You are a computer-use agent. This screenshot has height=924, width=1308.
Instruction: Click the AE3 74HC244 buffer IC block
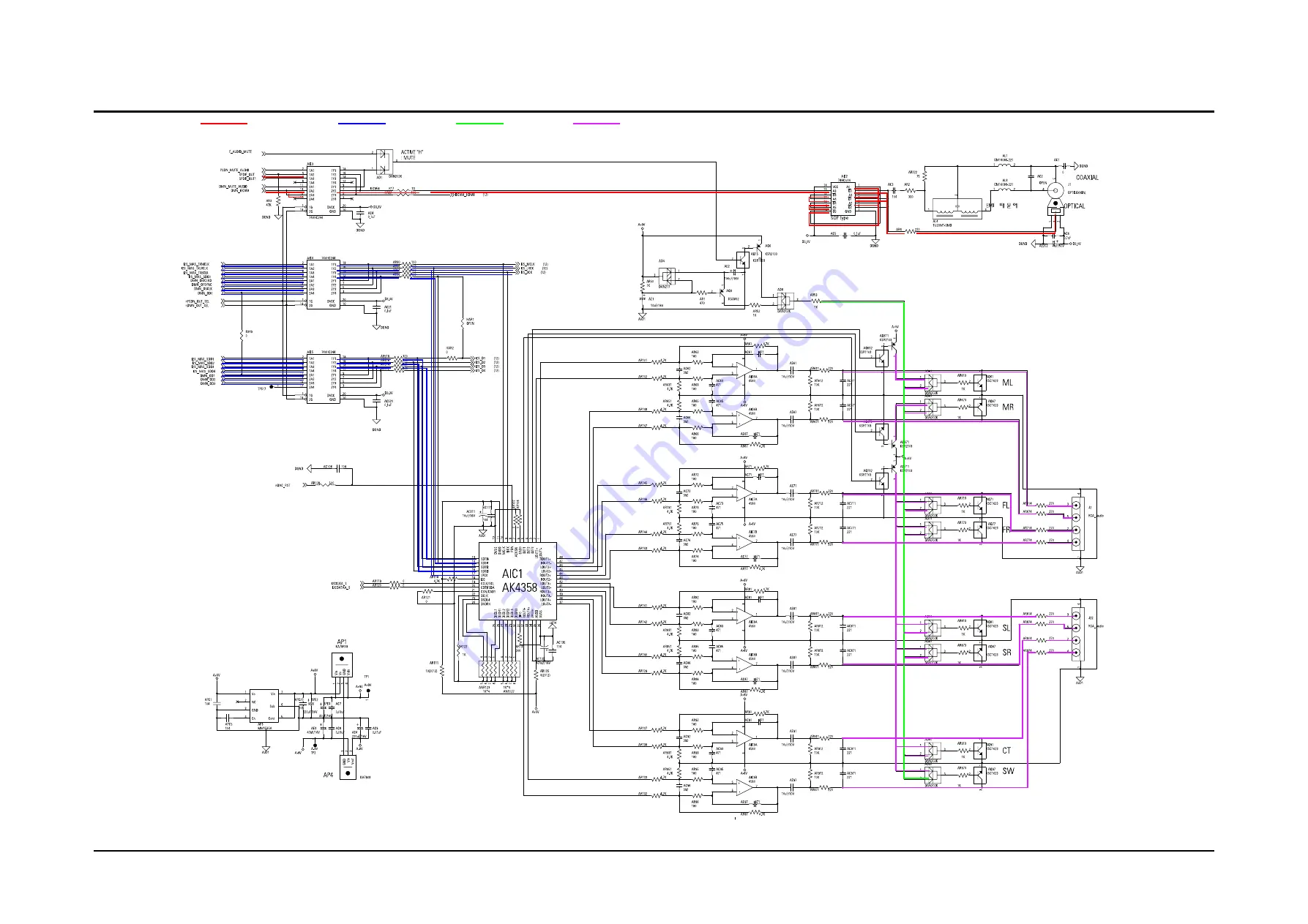[x=323, y=191]
